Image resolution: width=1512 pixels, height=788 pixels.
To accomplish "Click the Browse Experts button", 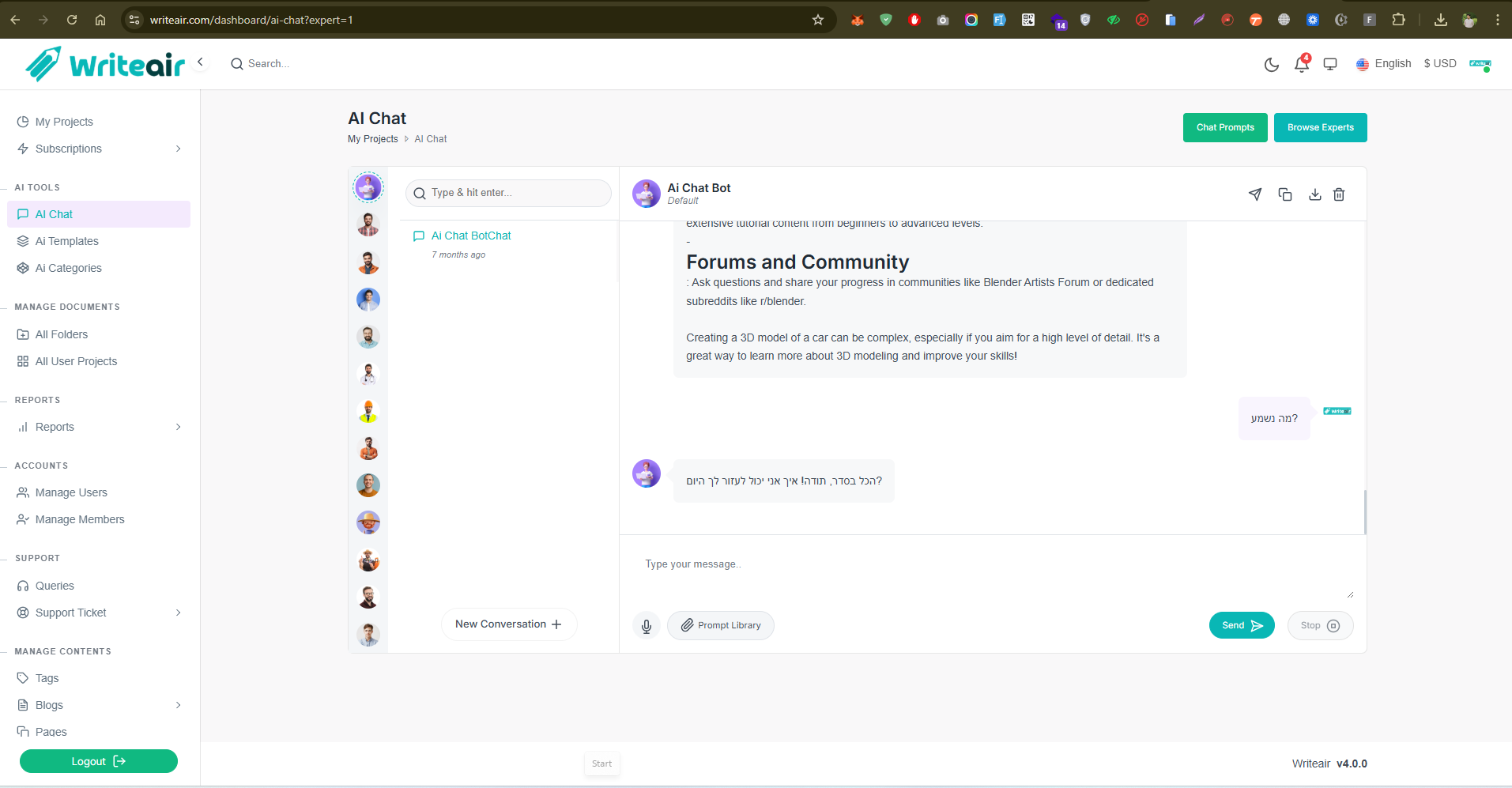I will (x=1319, y=127).
